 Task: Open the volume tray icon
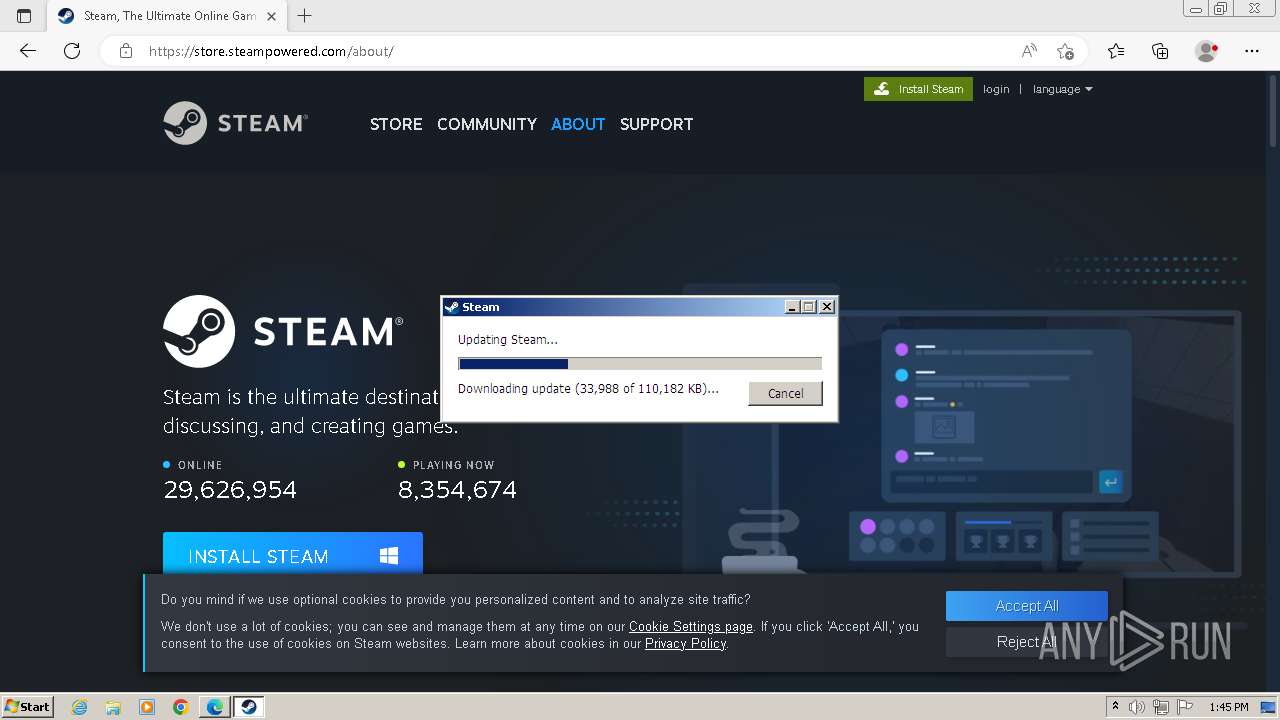point(1137,707)
